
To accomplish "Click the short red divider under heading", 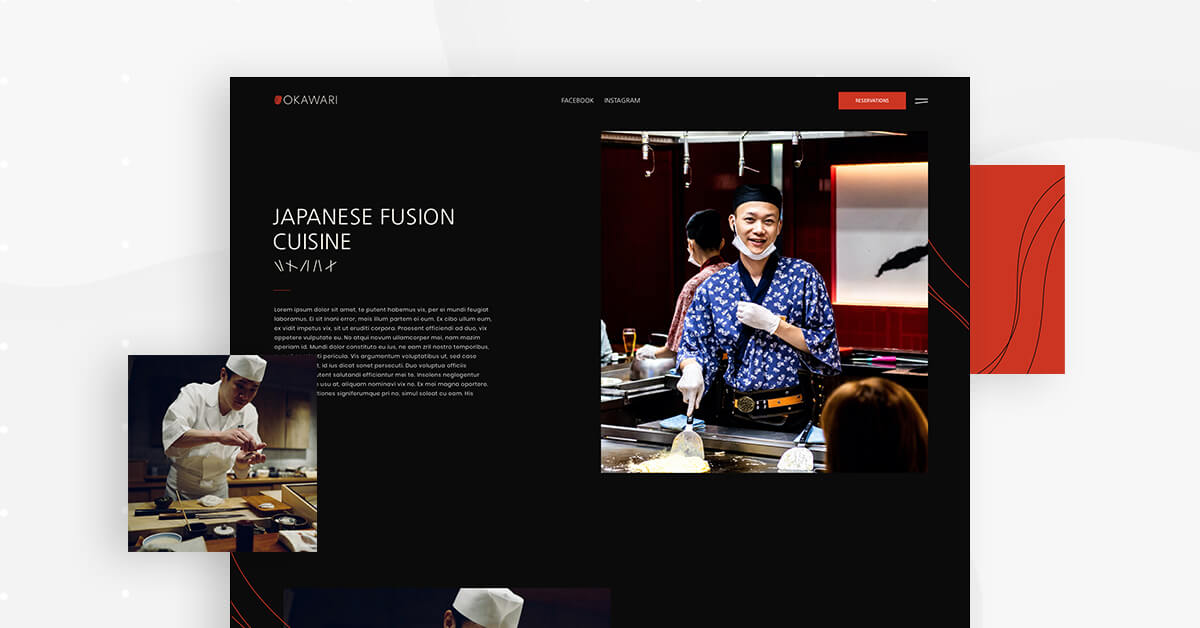I will [x=281, y=290].
